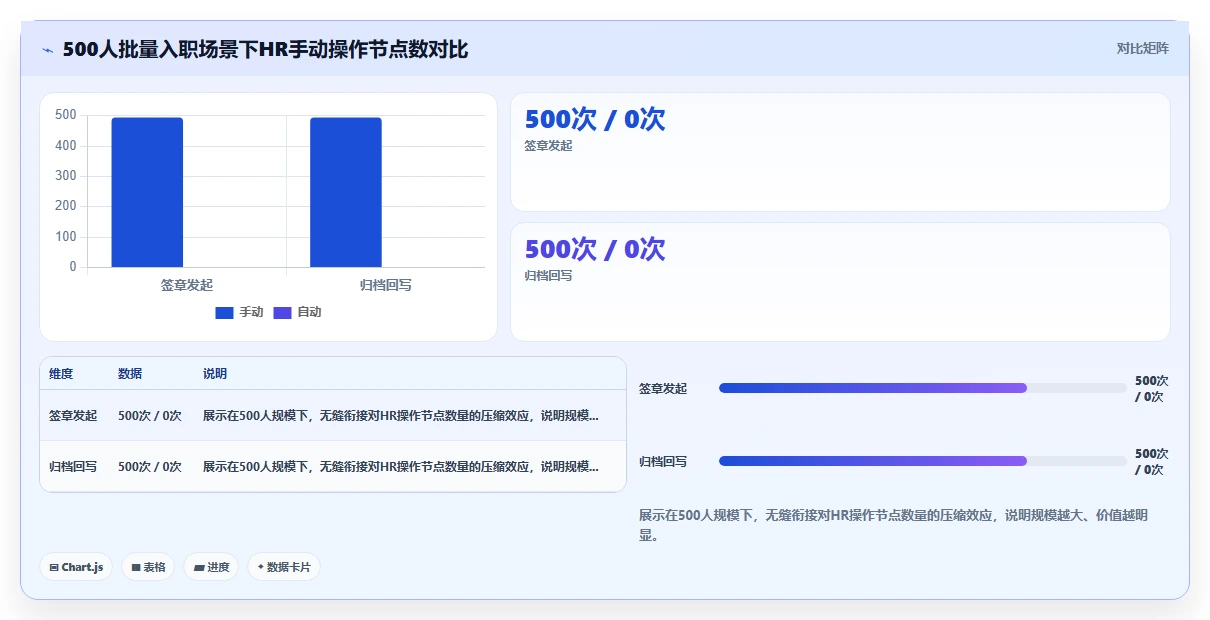Image resolution: width=1210 pixels, height=620 pixels.
Task: Click the 签章发起 caption in the top data card
Action: coord(548,146)
